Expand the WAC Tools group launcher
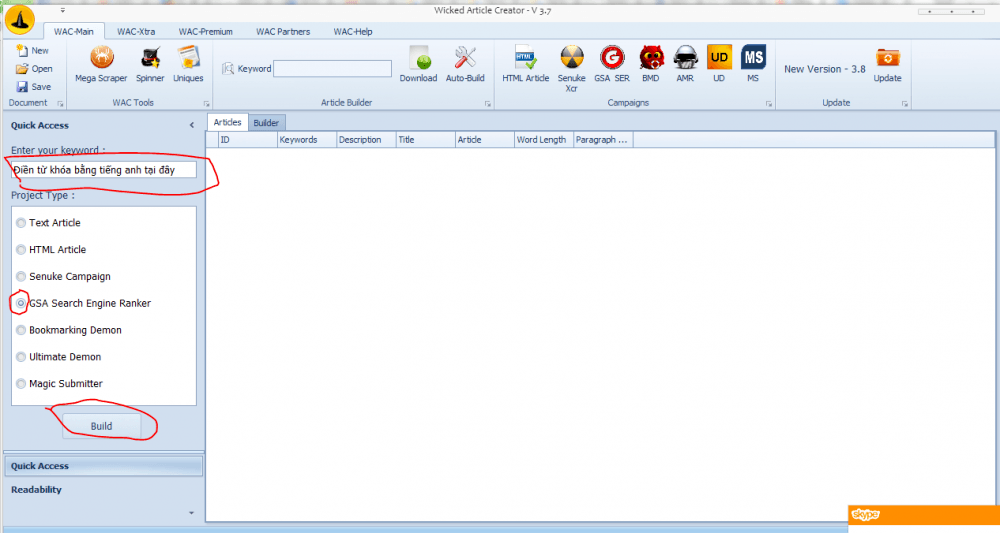1000x533 pixels. point(207,103)
